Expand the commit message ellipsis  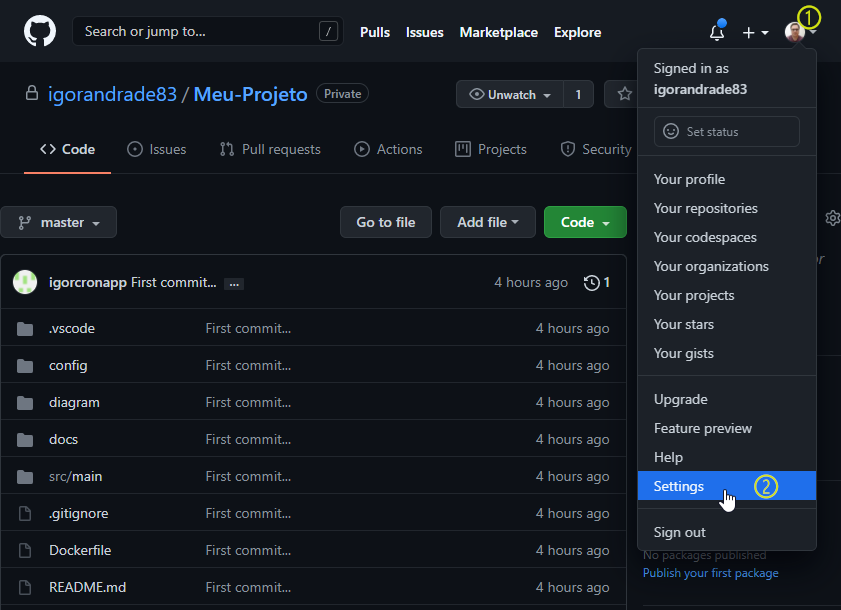click(x=234, y=284)
